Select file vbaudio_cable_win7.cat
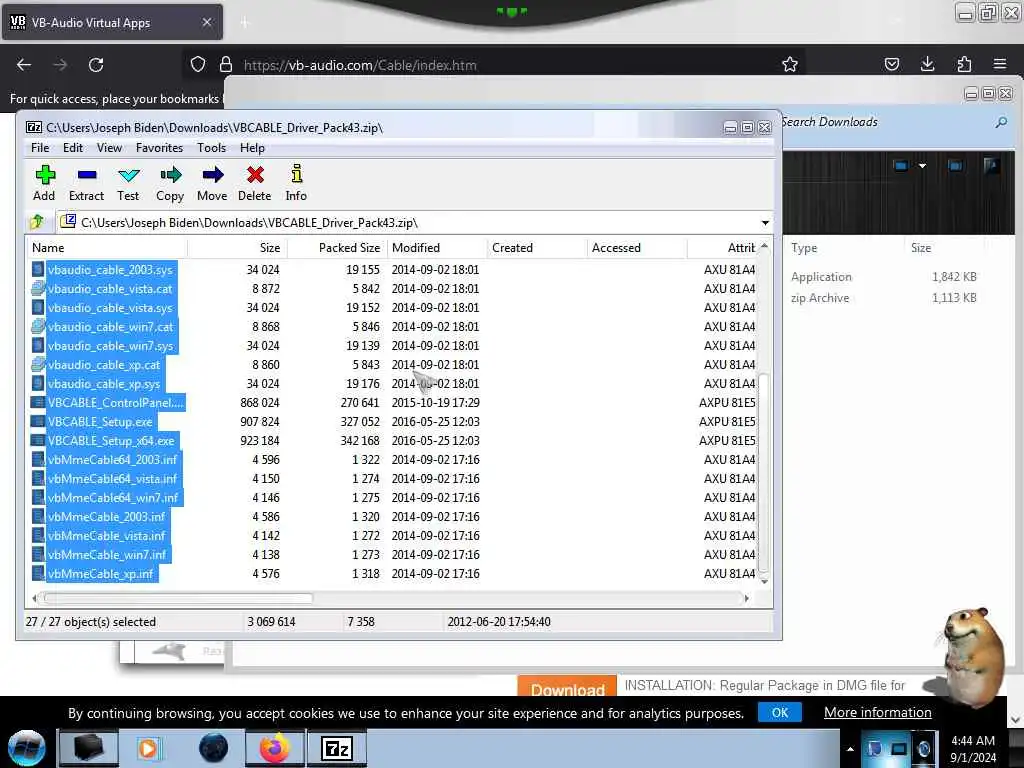The image size is (1024, 768). [x=110, y=327]
